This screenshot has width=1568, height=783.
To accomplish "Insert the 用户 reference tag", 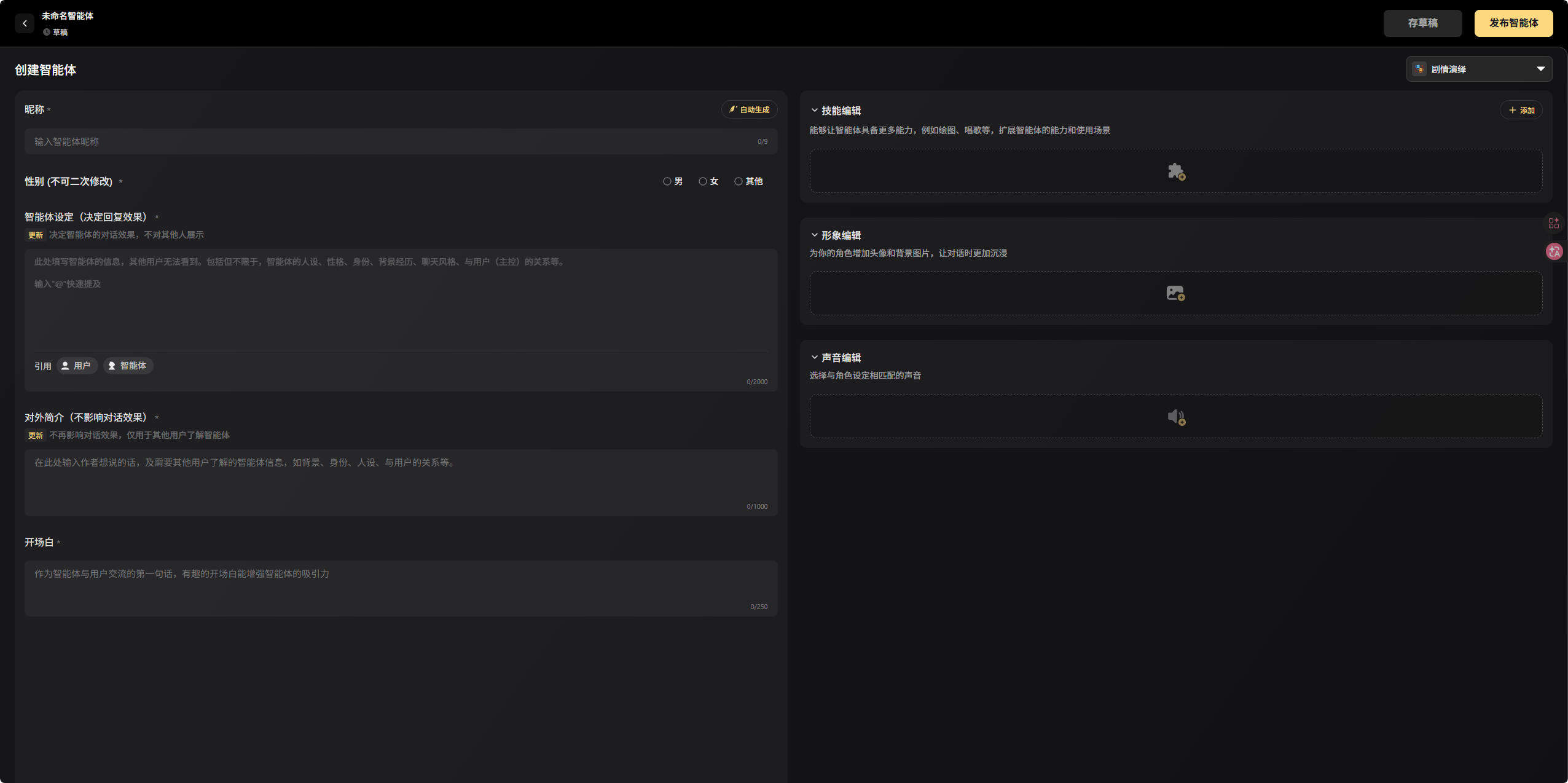I will [x=77, y=366].
